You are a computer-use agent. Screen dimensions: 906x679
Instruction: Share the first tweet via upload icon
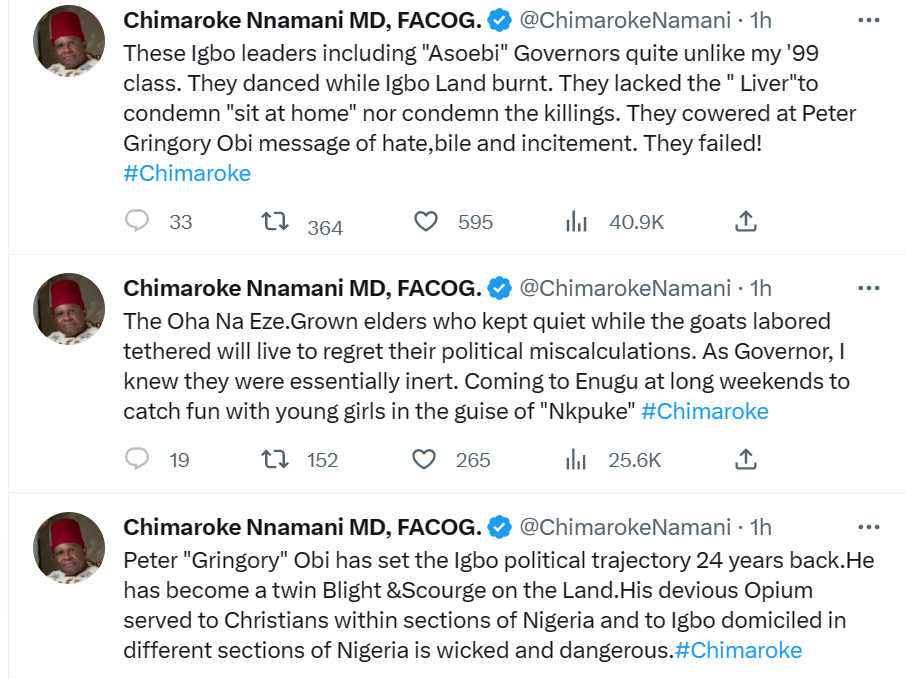coord(745,221)
